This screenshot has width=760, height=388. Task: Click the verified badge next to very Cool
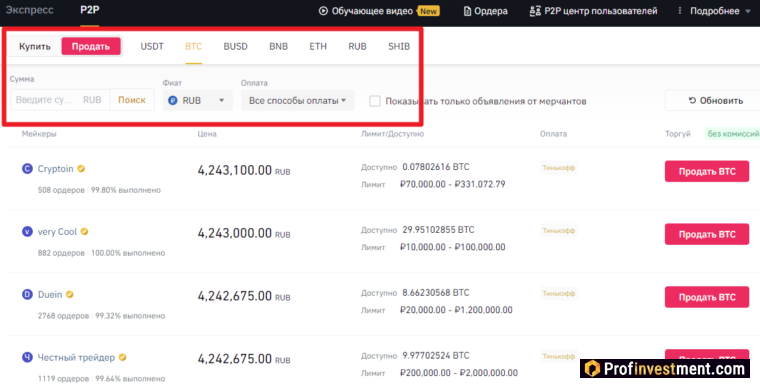(84, 232)
